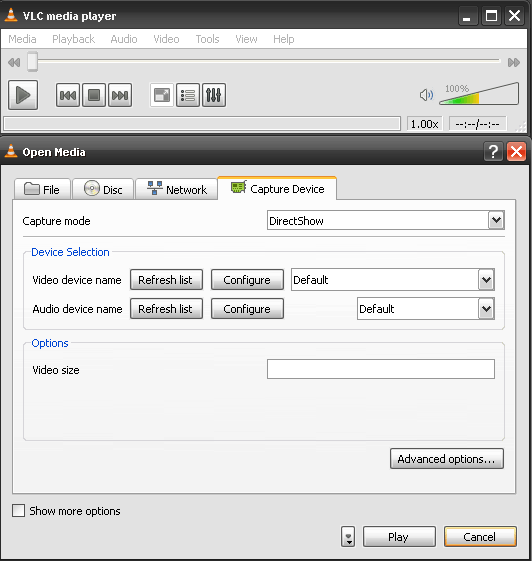Open the Playback menu
This screenshot has width=532, height=561.
tap(73, 39)
